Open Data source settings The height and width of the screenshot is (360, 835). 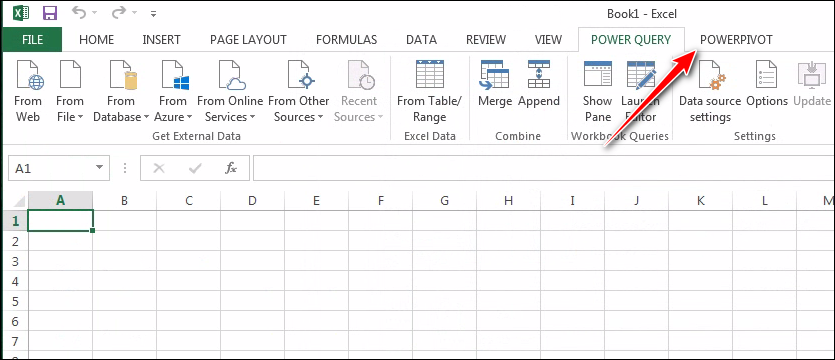710,91
